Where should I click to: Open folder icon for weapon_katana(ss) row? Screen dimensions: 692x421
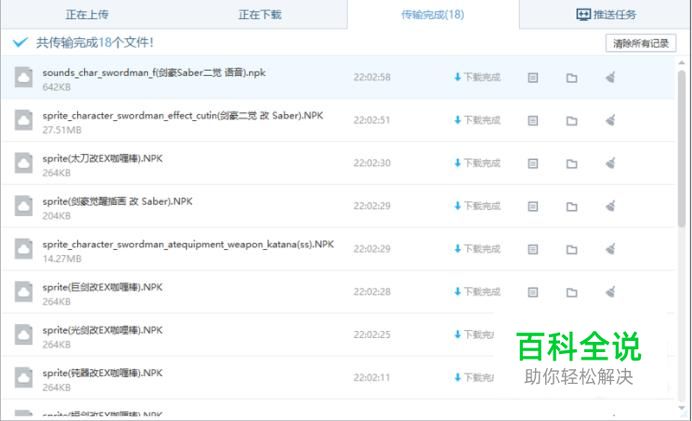572,249
